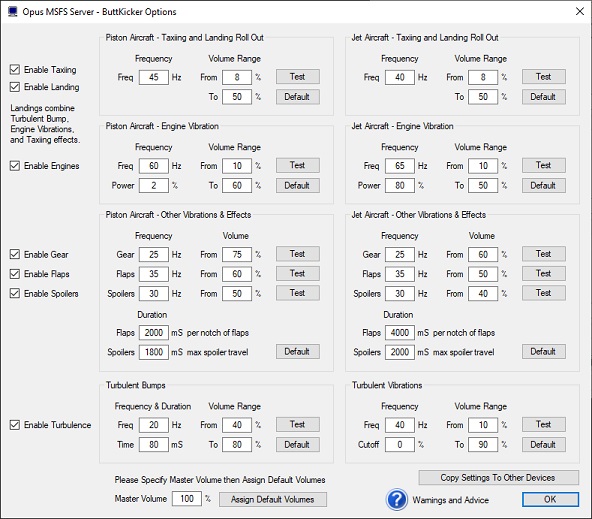Select Jet Engine Power field showing 80
Screen dimensions: 592x519
[x=400, y=185]
